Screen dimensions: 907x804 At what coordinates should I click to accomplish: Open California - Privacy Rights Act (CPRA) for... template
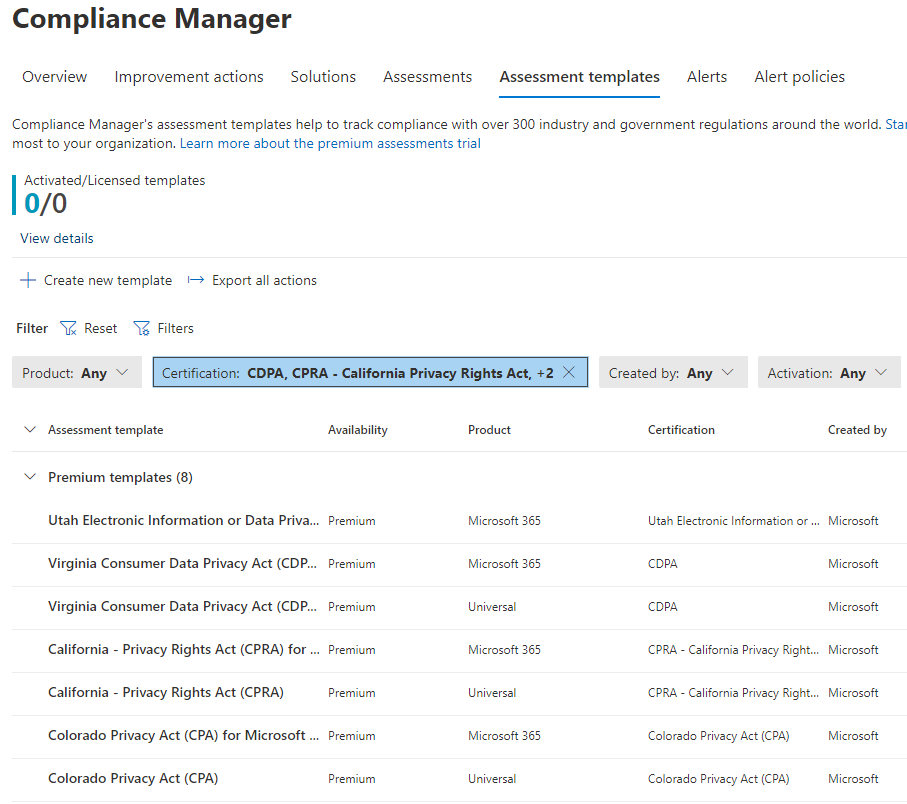pos(183,650)
